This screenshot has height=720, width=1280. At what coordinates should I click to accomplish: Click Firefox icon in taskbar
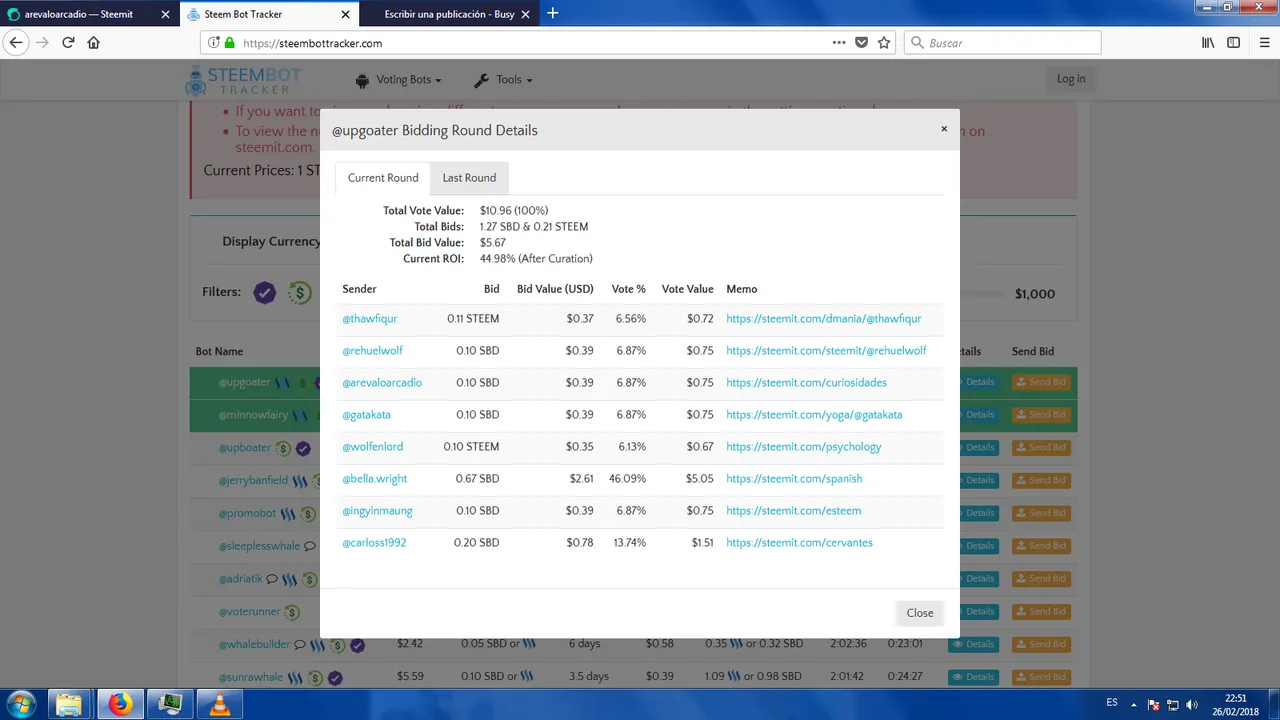coord(120,704)
